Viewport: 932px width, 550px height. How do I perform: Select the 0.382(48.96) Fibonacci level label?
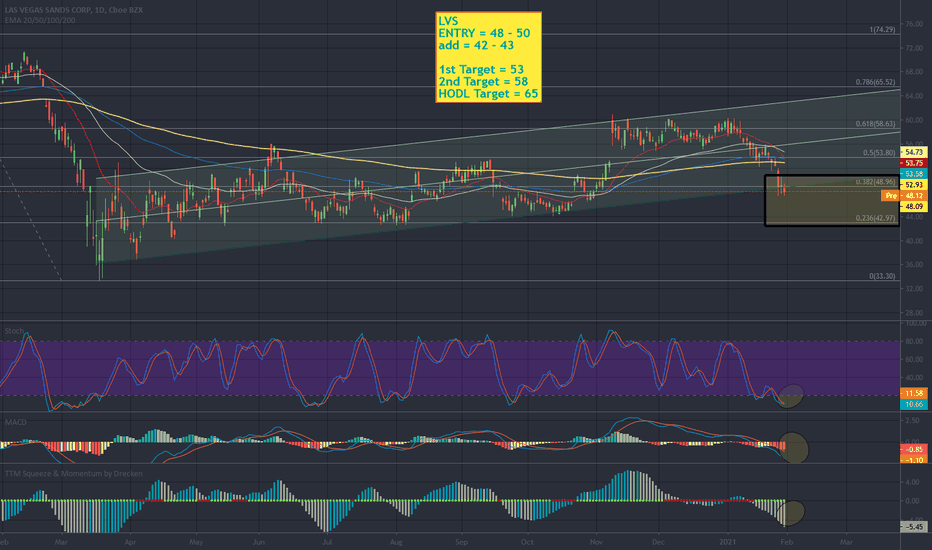click(x=876, y=182)
